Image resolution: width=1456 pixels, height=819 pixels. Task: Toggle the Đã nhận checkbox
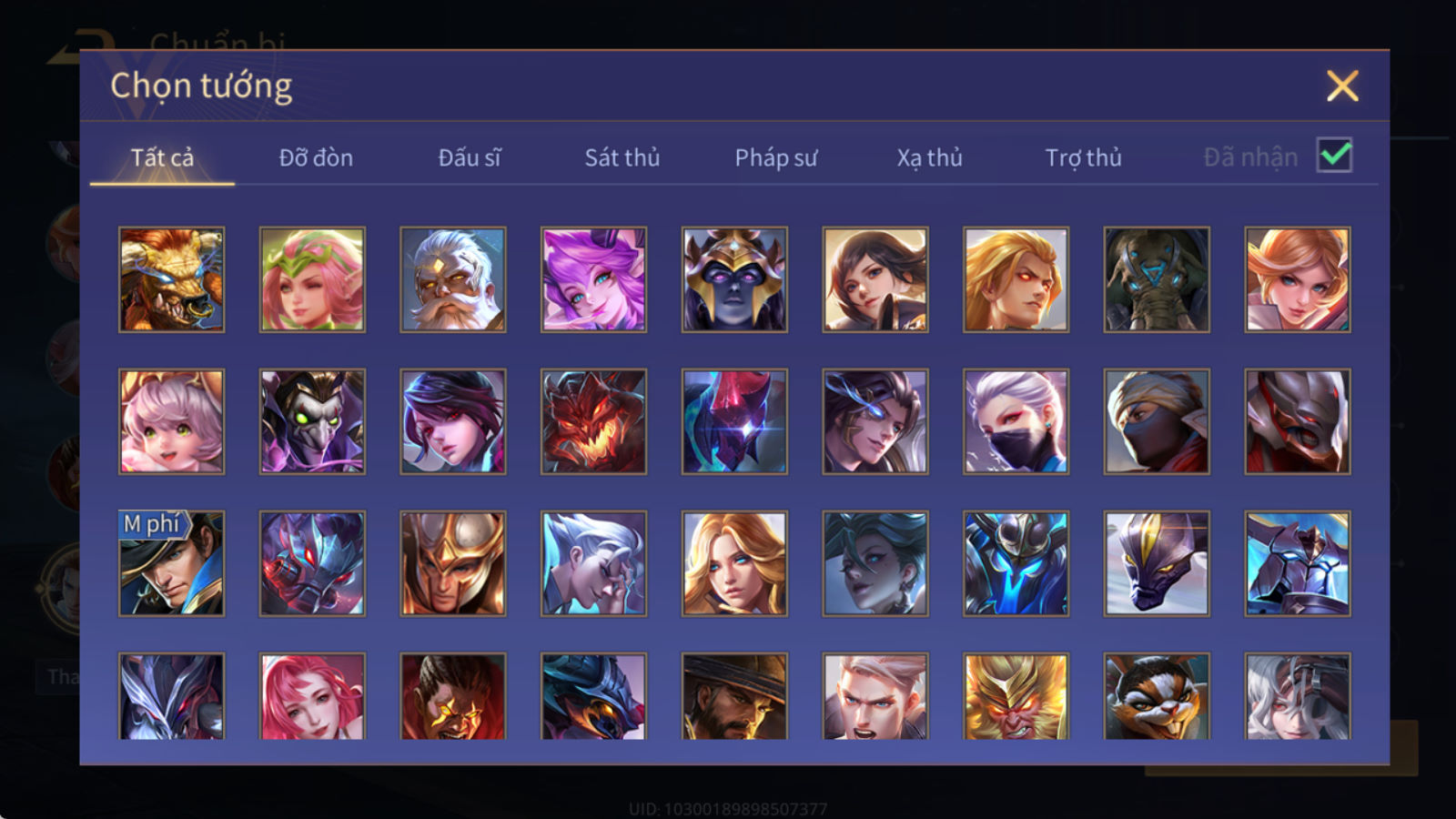click(x=1334, y=156)
